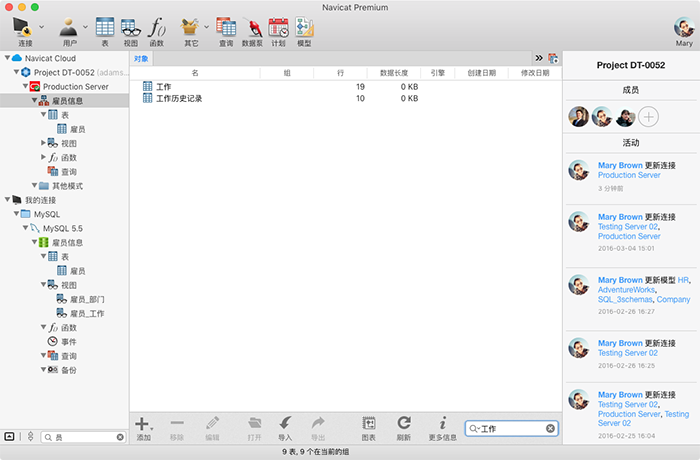Collapse the 我的连接 tree node
The width and height of the screenshot is (700, 460).
(x=8, y=200)
